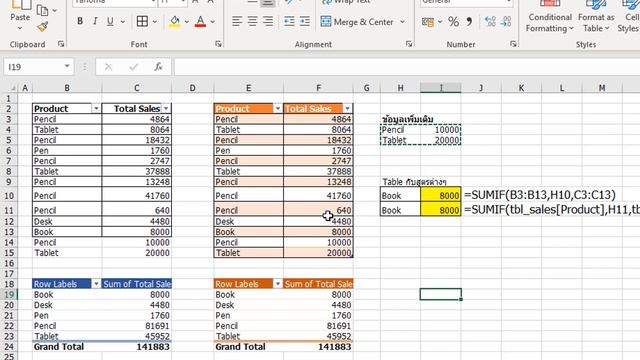Apply the red Font Color

[200, 21]
